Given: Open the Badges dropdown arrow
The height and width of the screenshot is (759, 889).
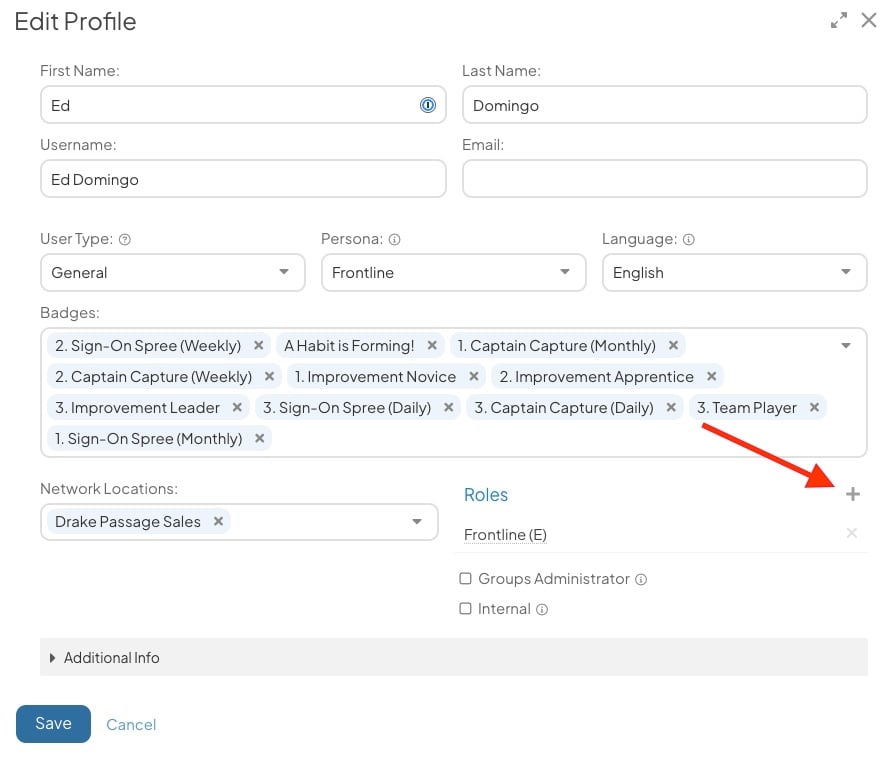Looking at the screenshot, I should pyautogui.click(x=847, y=345).
